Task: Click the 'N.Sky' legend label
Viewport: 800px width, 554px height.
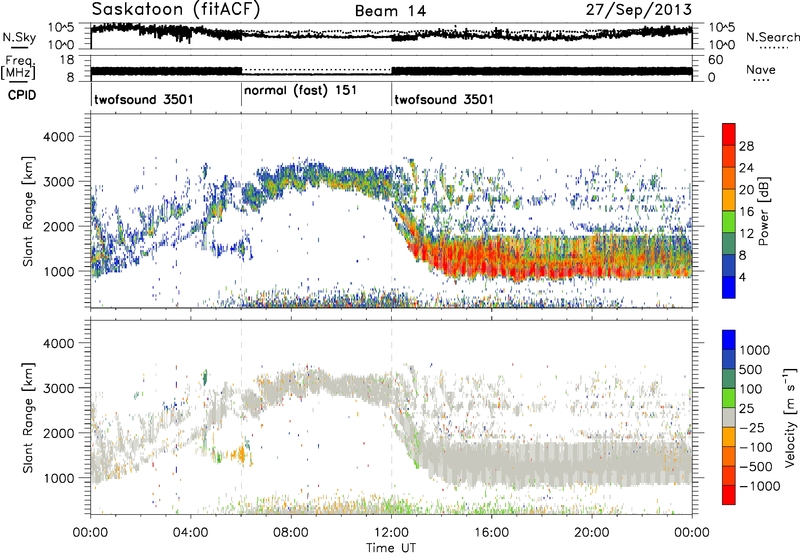Action: point(19,37)
